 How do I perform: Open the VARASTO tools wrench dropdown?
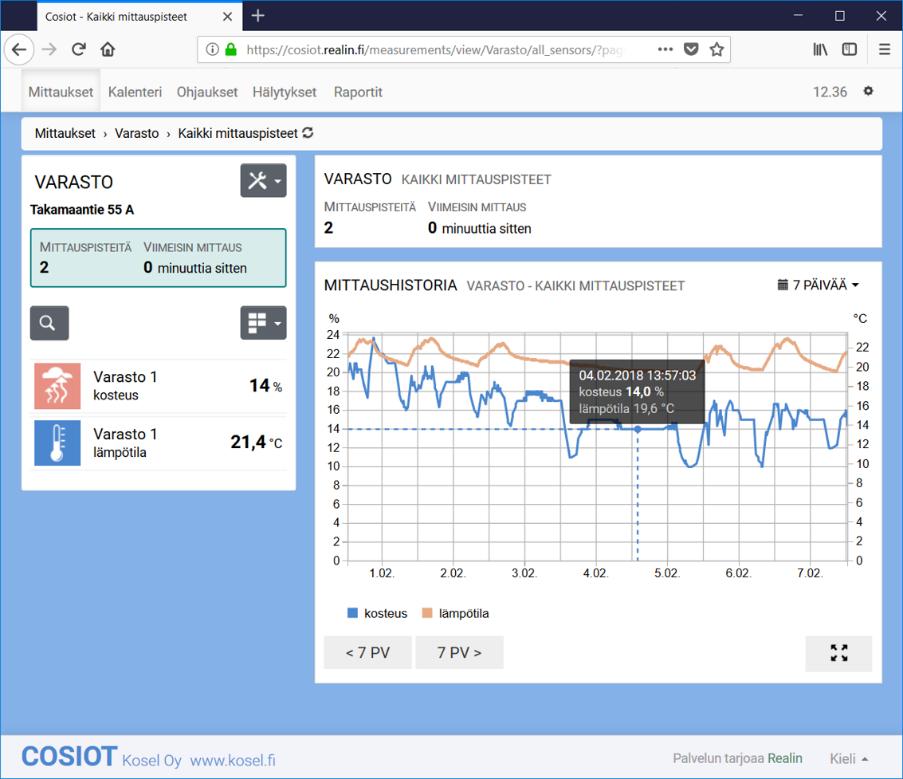pos(263,181)
